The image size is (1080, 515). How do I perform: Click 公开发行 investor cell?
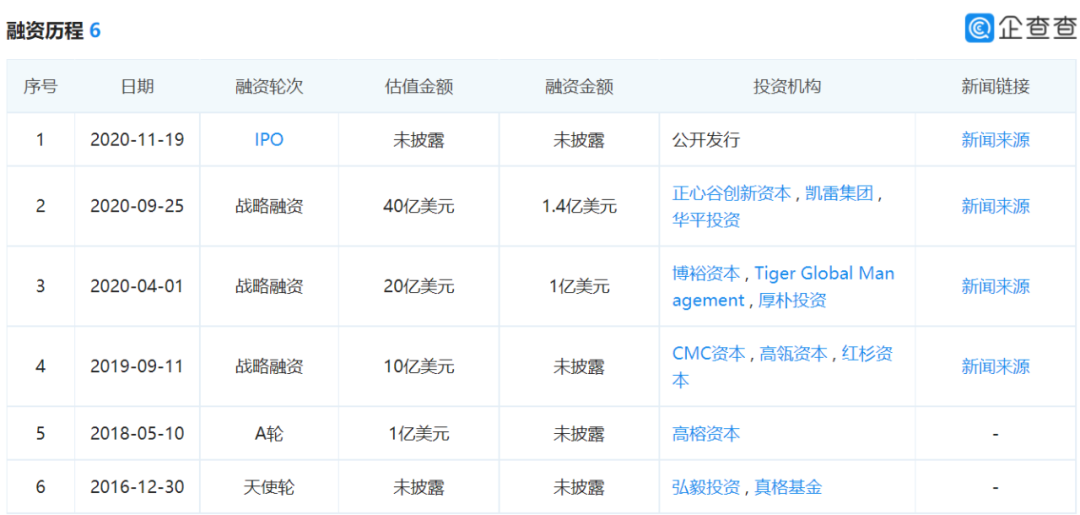[x=706, y=140]
